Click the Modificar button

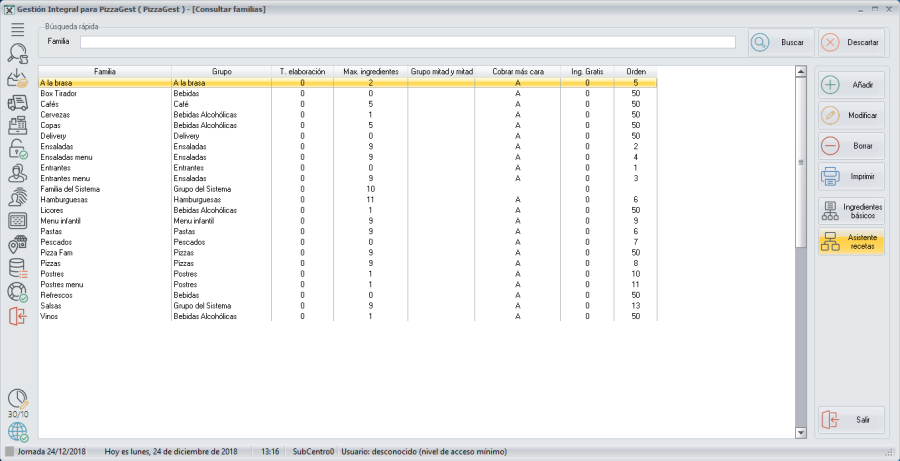click(x=851, y=115)
